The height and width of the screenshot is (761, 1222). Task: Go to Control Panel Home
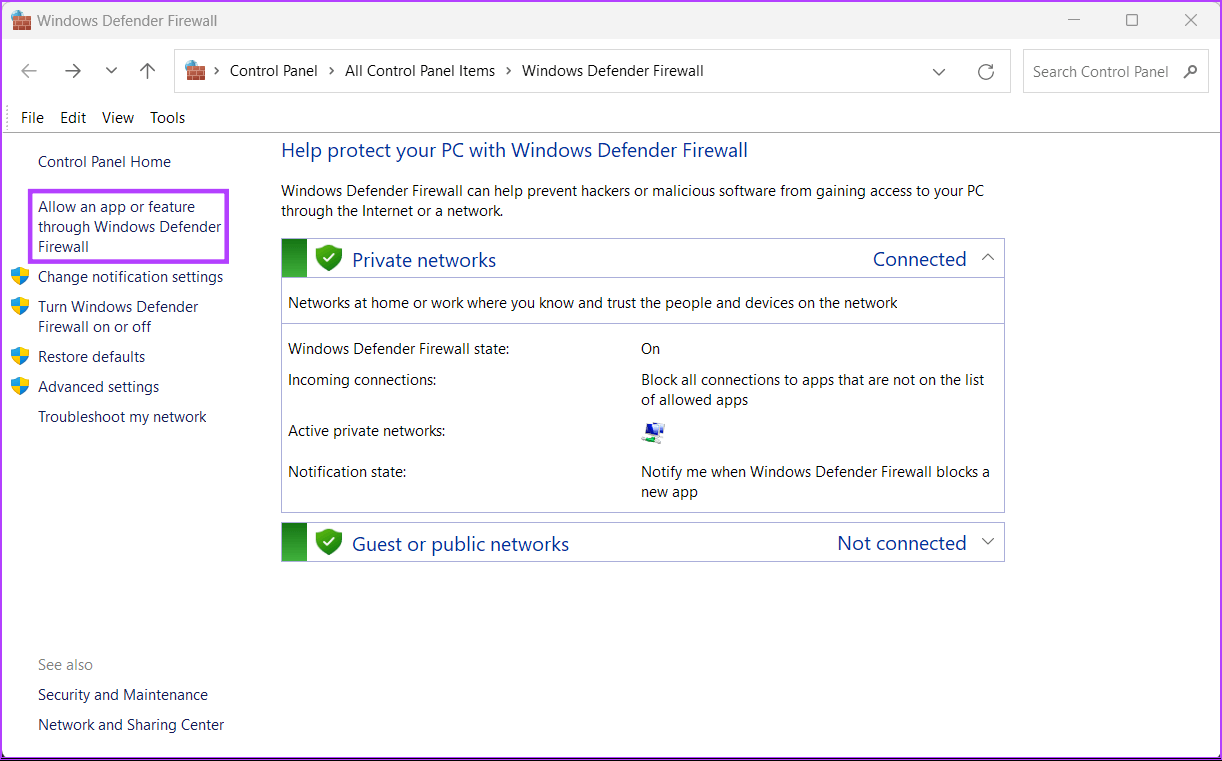(104, 162)
